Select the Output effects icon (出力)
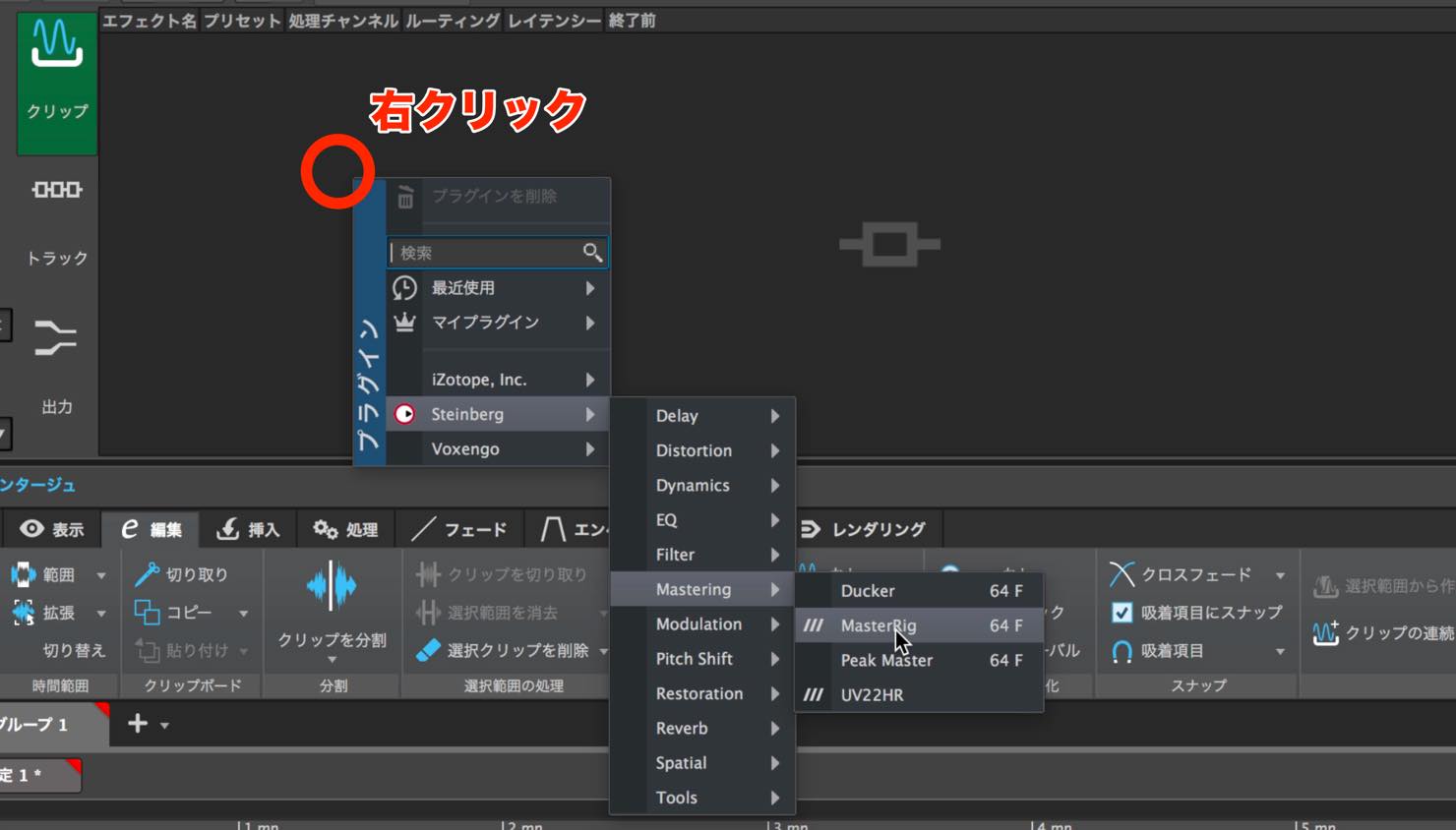Image resolution: width=1456 pixels, height=830 pixels. 55,338
